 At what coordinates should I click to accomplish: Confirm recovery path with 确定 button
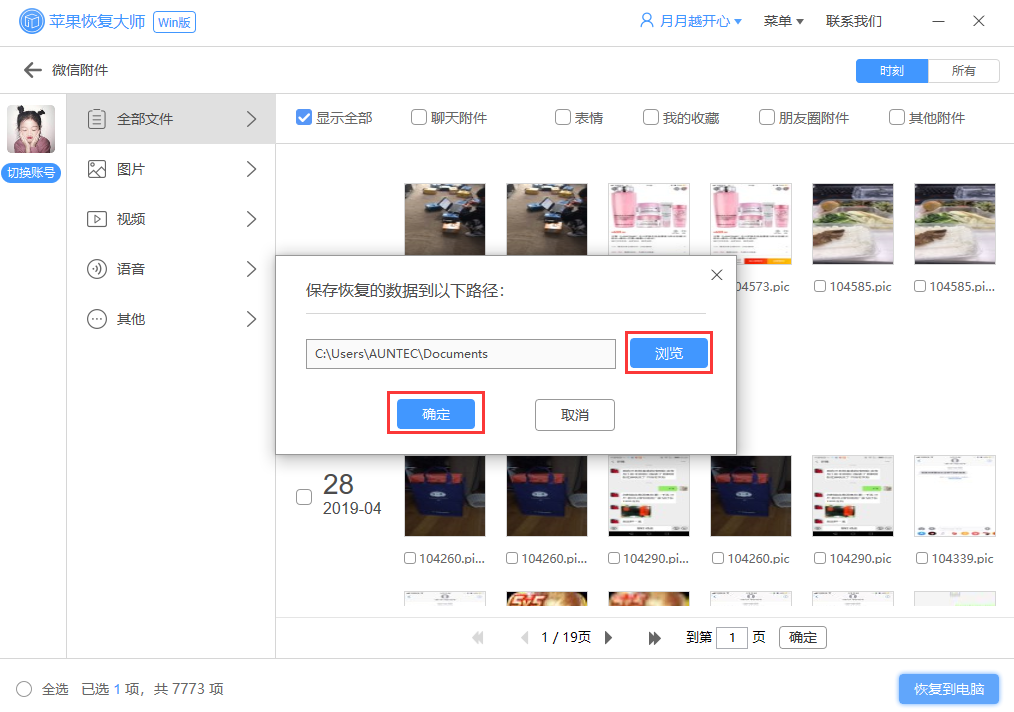(435, 414)
